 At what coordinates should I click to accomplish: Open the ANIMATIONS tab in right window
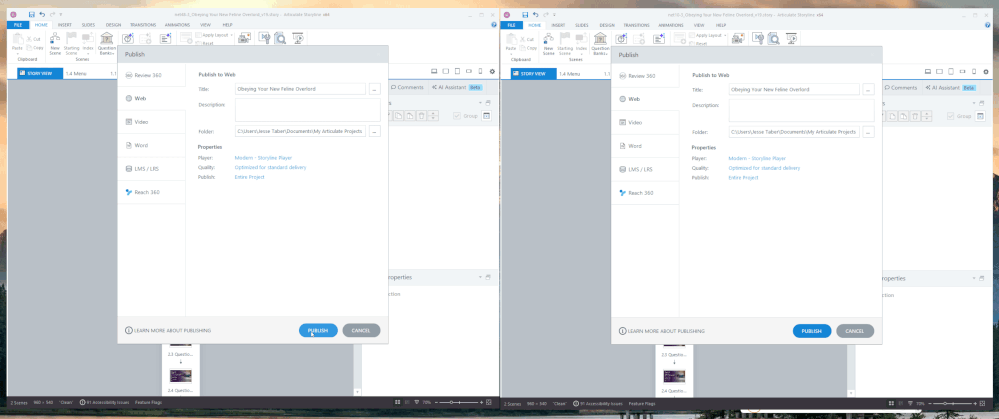tap(671, 25)
